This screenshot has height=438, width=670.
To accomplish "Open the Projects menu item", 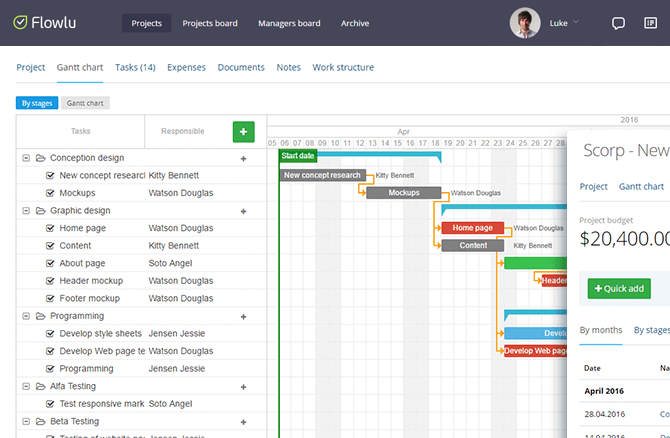I will 147,23.
